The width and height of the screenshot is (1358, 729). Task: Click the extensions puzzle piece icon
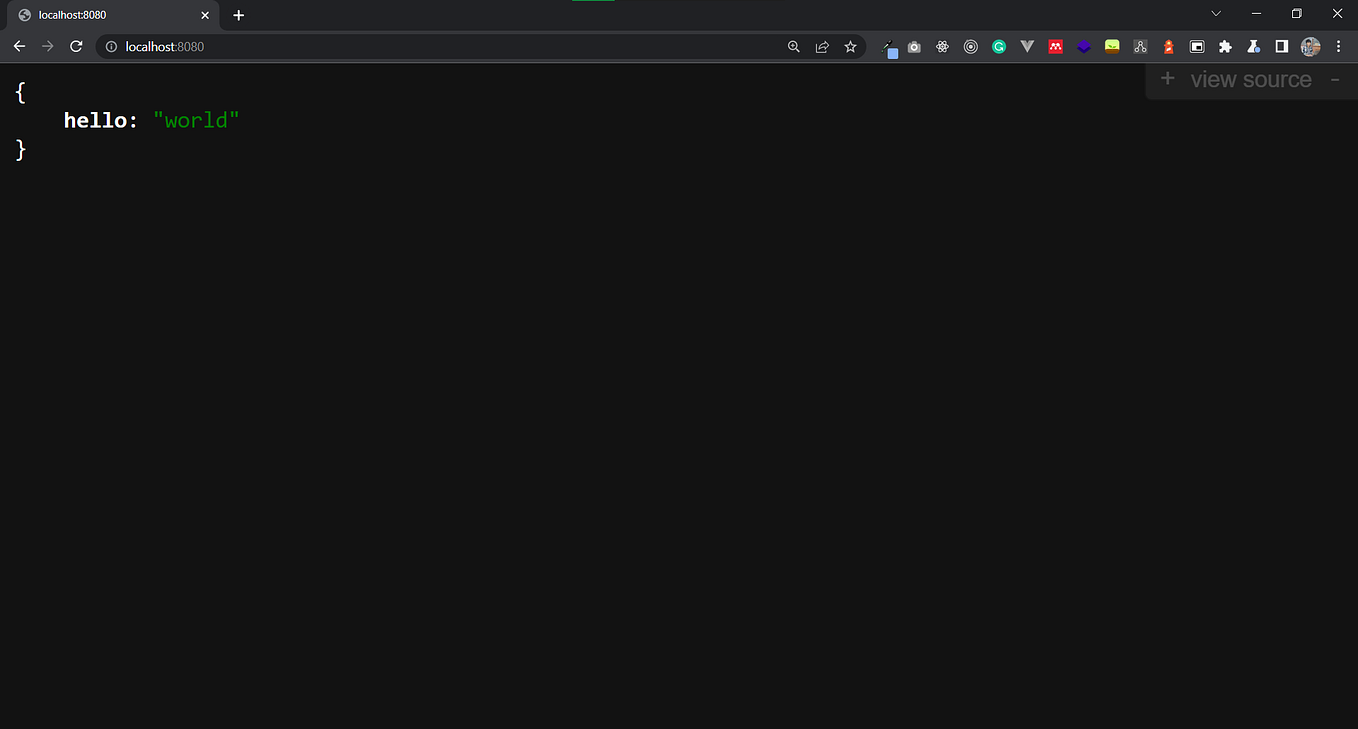pyautogui.click(x=1225, y=46)
